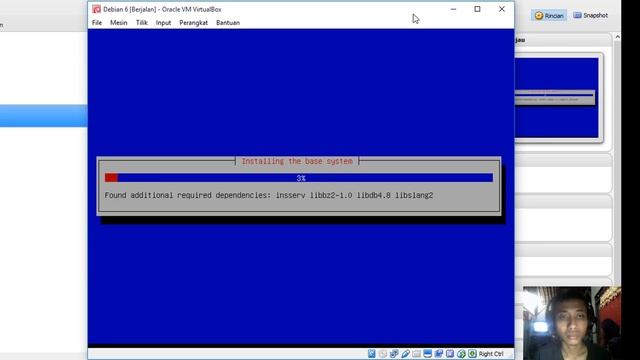Open the File menu
Screen dimensions: 640x360
(x=97, y=23)
